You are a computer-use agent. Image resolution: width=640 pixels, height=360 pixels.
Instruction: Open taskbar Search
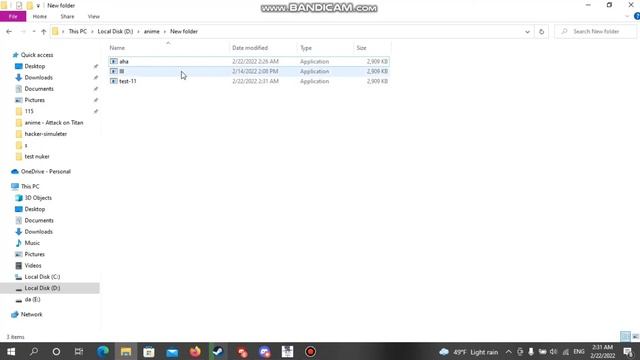pyautogui.click(x=34, y=351)
